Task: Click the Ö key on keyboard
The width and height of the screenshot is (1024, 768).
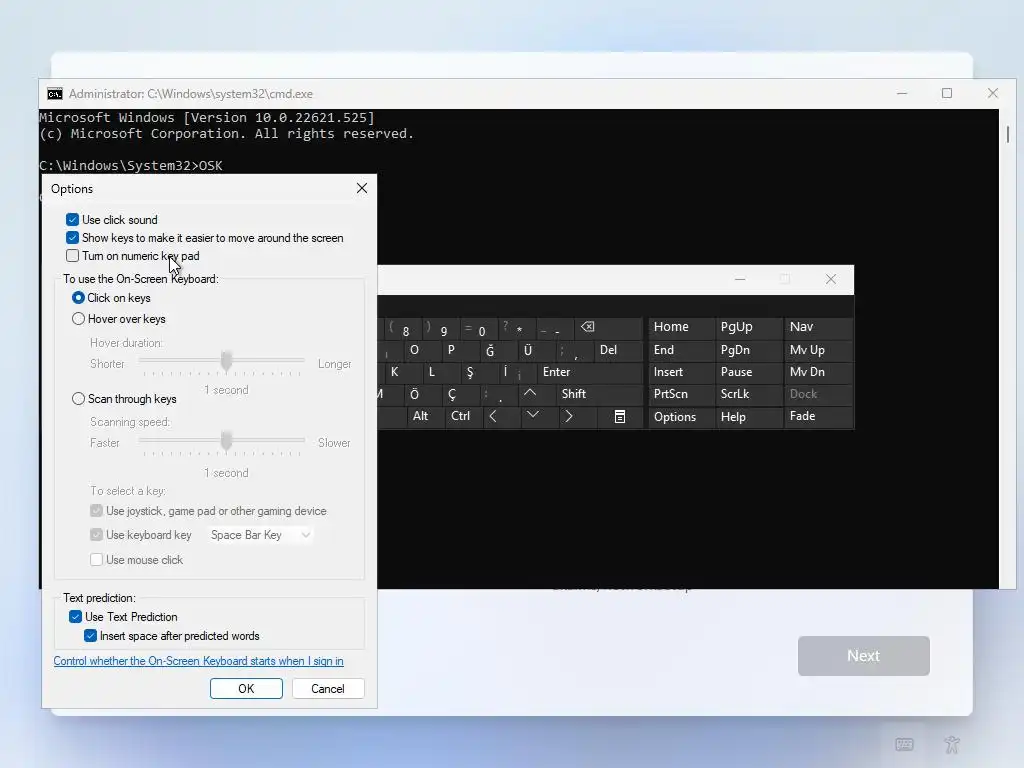Action: pos(422,394)
